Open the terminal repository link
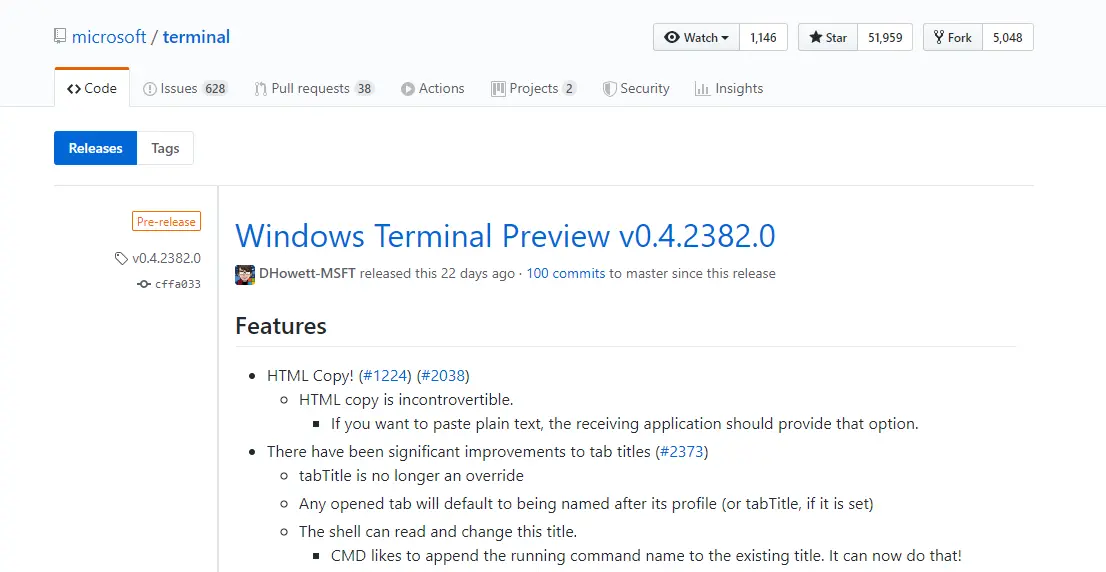The image size is (1106, 572). (196, 37)
